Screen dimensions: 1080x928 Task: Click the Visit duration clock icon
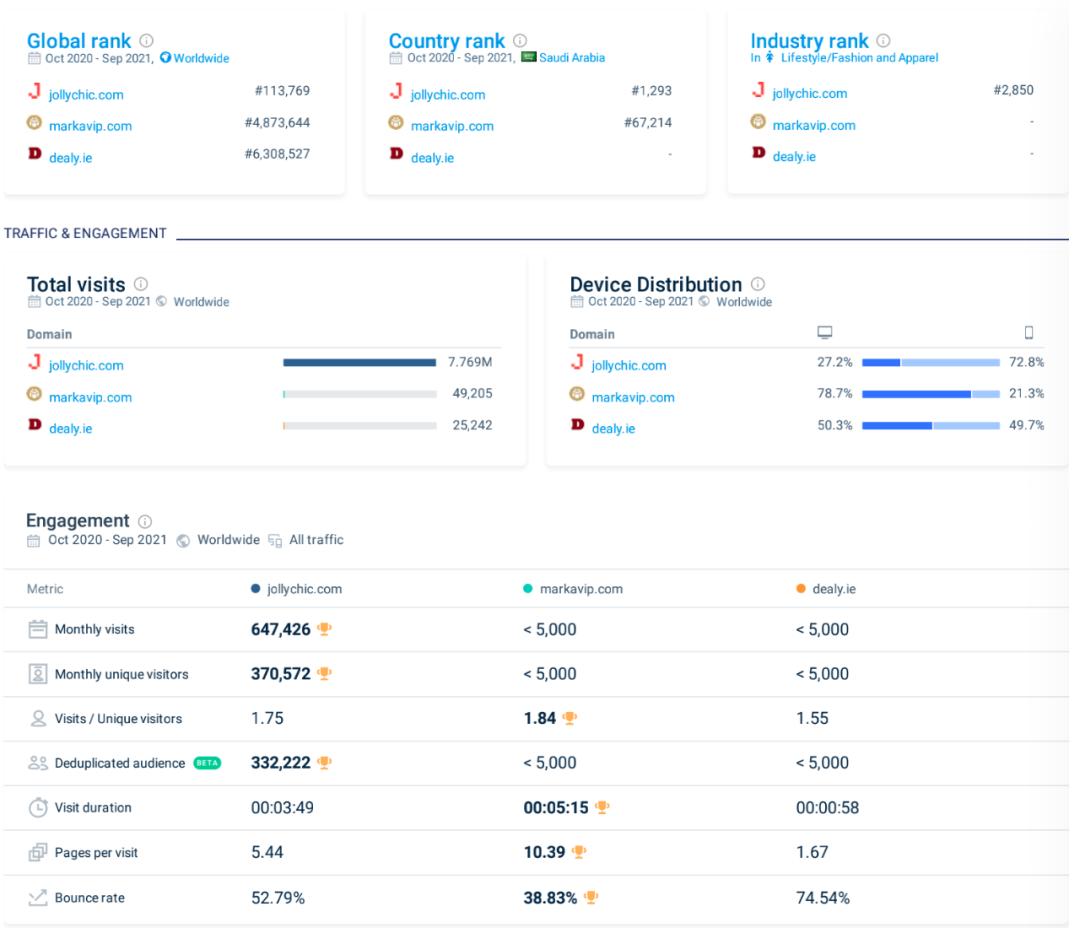(38, 807)
